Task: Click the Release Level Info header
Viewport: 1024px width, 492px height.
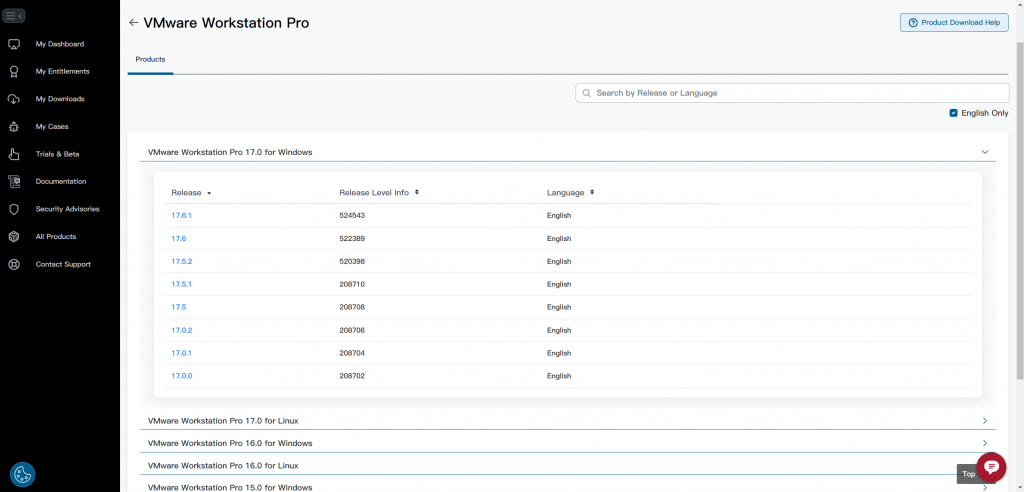Action: 374,193
